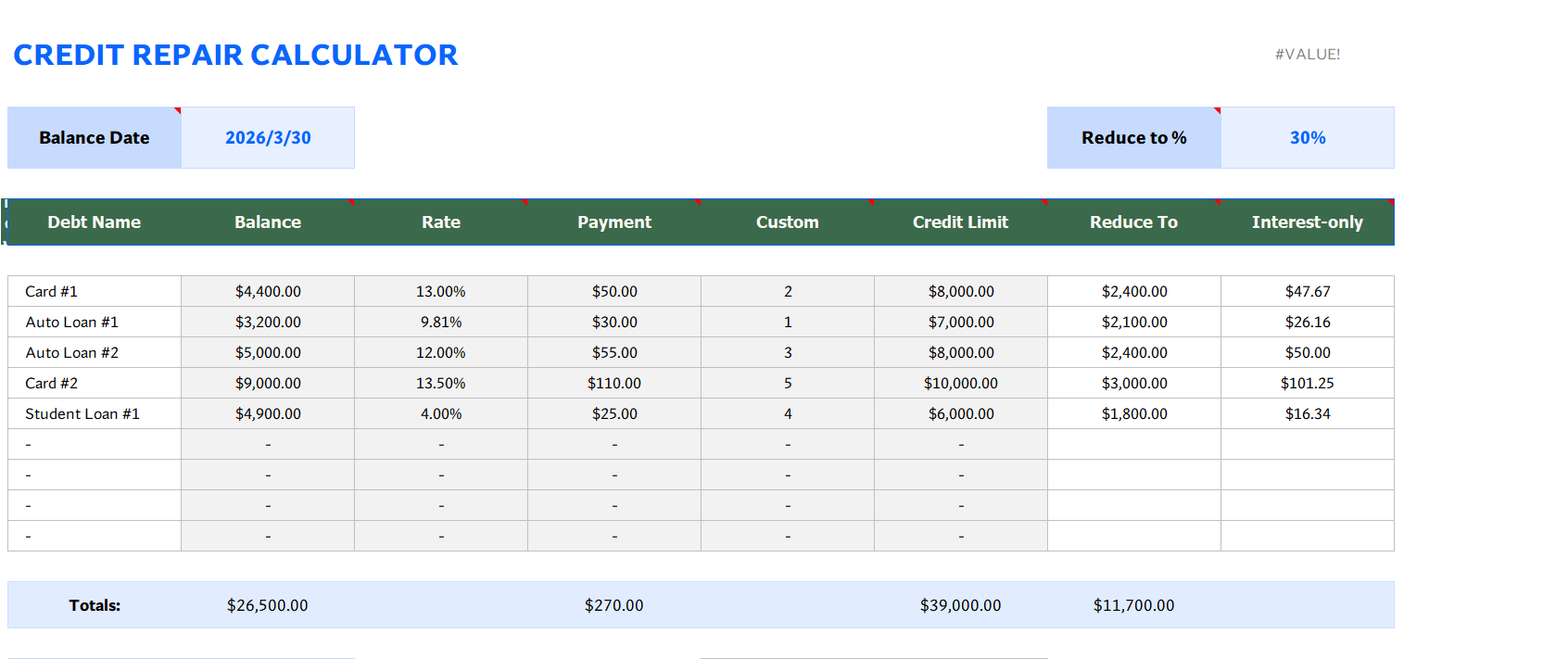Click the $47.67 interest-only cell
This screenshot has height=659, width=1568.
pos(1308,291)
